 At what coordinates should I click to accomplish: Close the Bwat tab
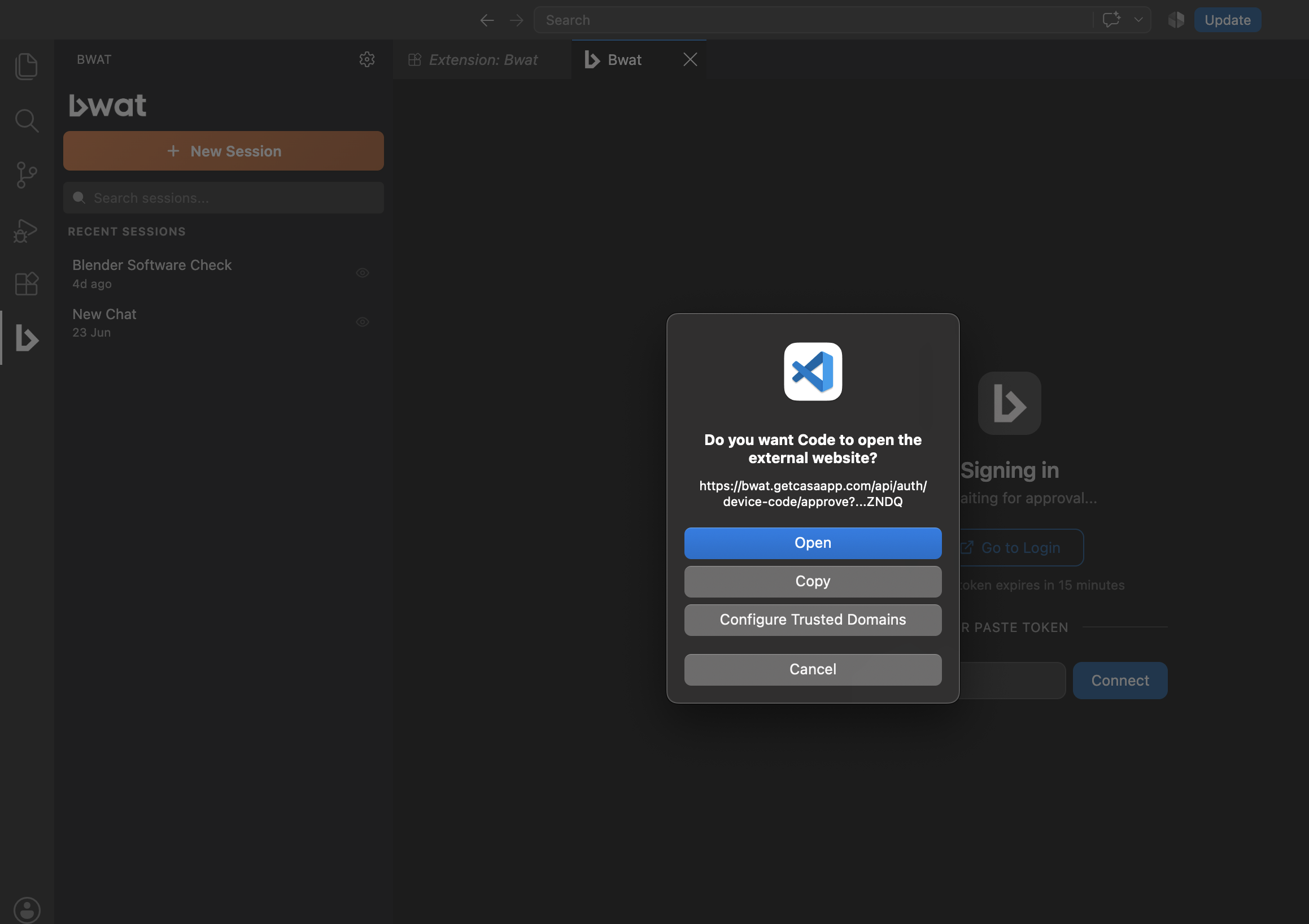[690, 59]
